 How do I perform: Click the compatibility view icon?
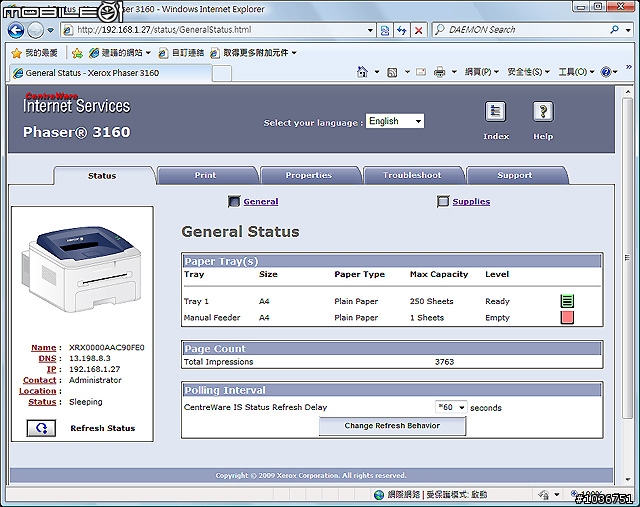click(384, 30)
